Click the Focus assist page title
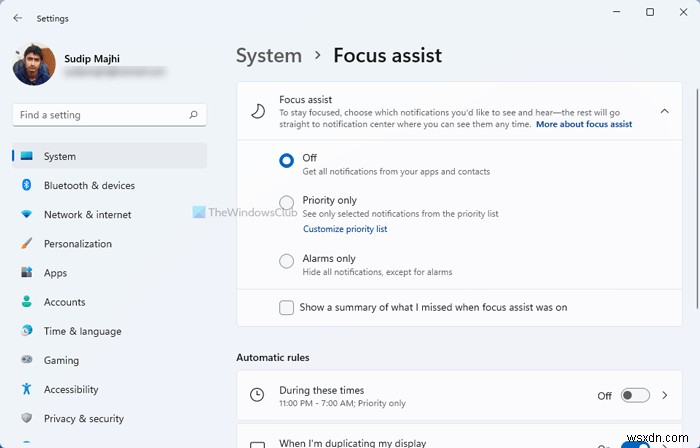This screenshot has width=700, height=448. [388, 56]
